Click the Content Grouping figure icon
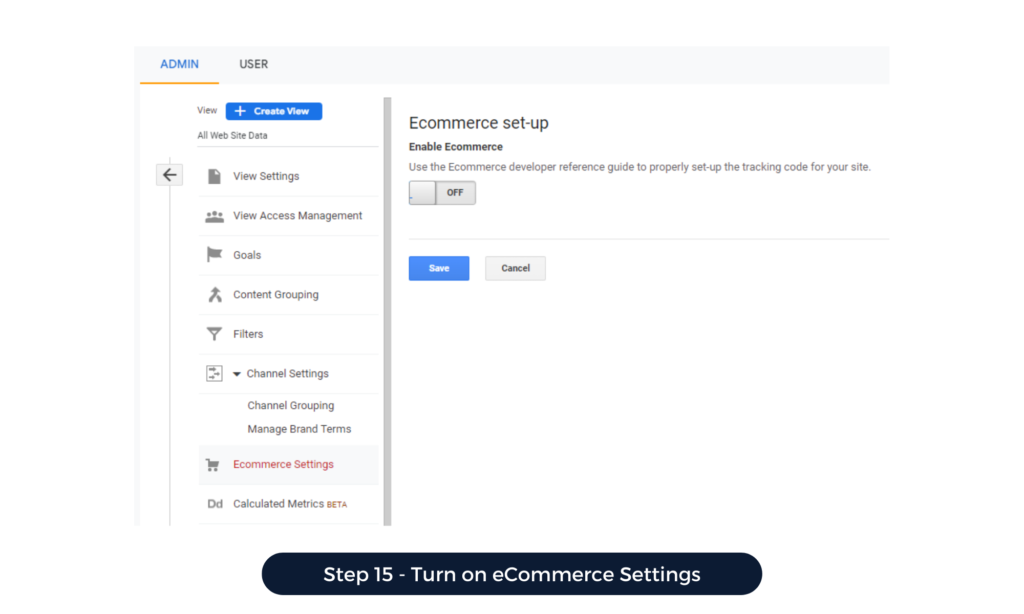Screen dimensions: 1024x614 pos(214,295)
